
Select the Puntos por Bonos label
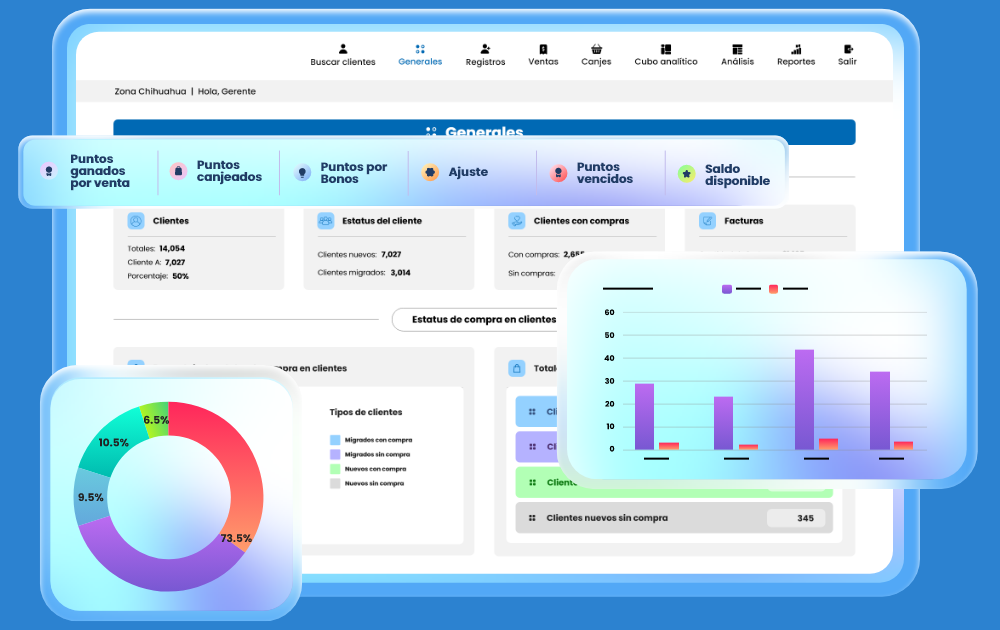[x=353, y=173]
